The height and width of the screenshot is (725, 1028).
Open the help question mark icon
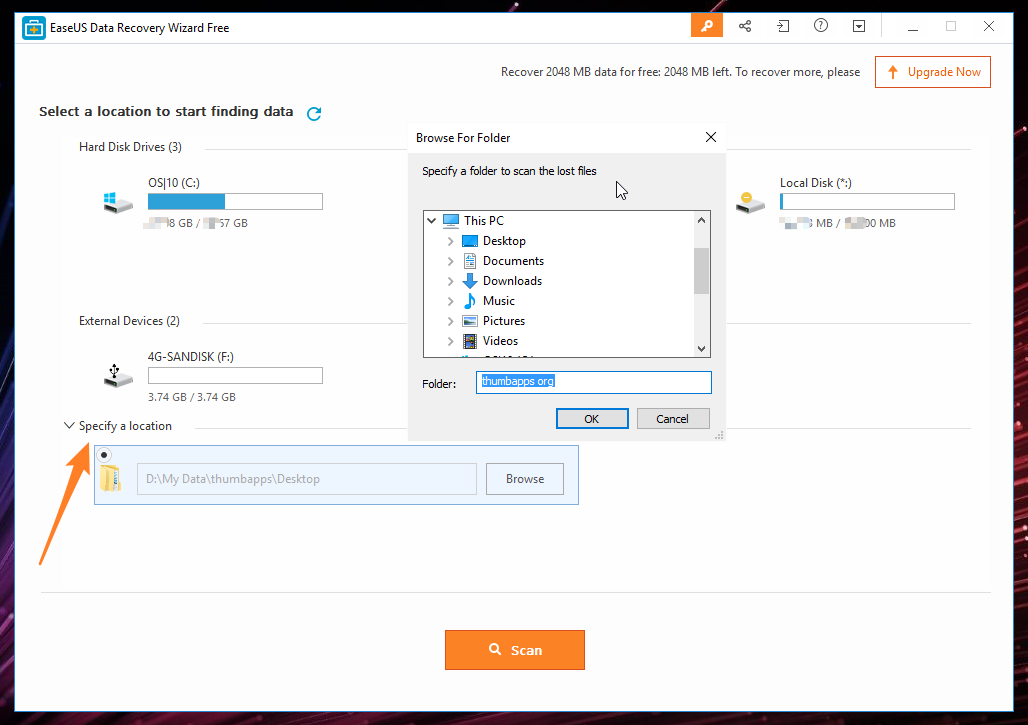(x=821, y=26)
